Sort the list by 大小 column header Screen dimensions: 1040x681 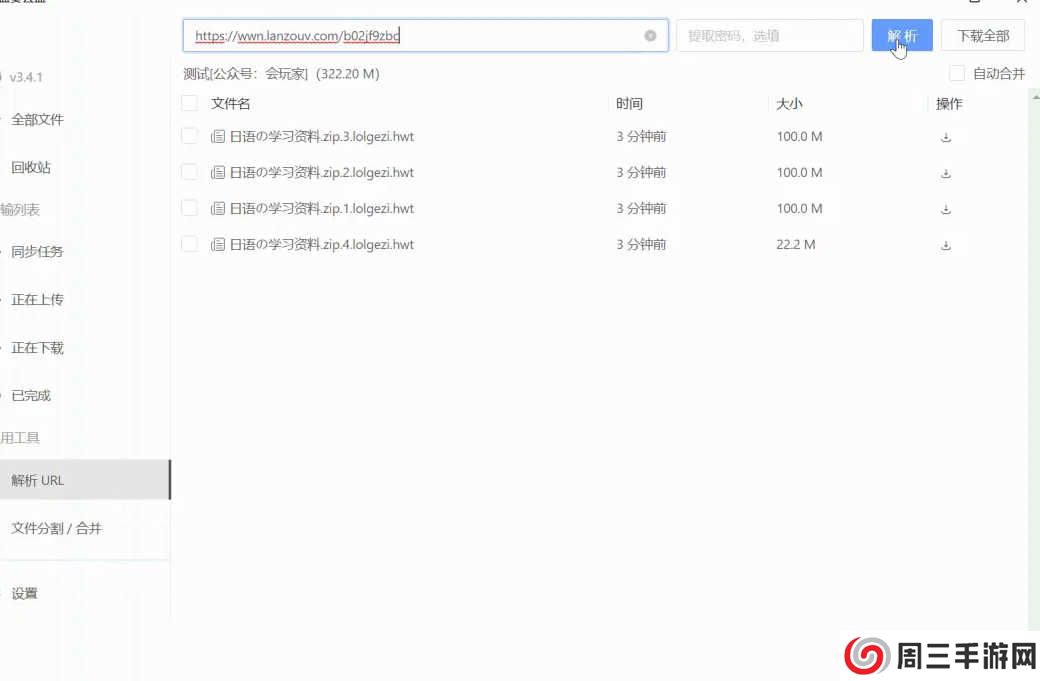(x=789, y=104)
